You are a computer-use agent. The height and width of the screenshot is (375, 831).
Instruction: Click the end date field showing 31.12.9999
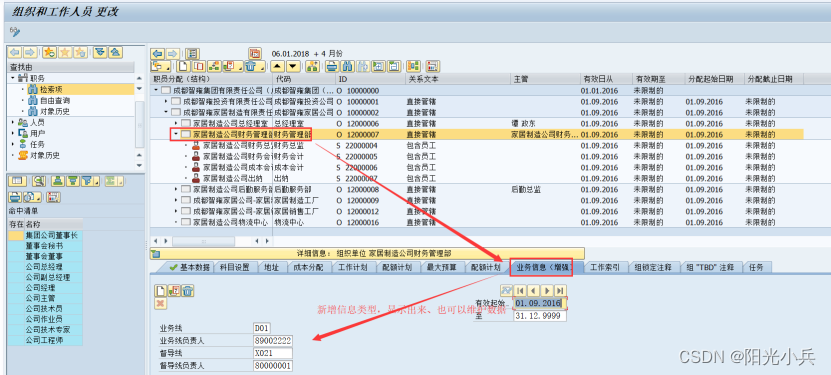pyautogui.click(x=540, y=316)
